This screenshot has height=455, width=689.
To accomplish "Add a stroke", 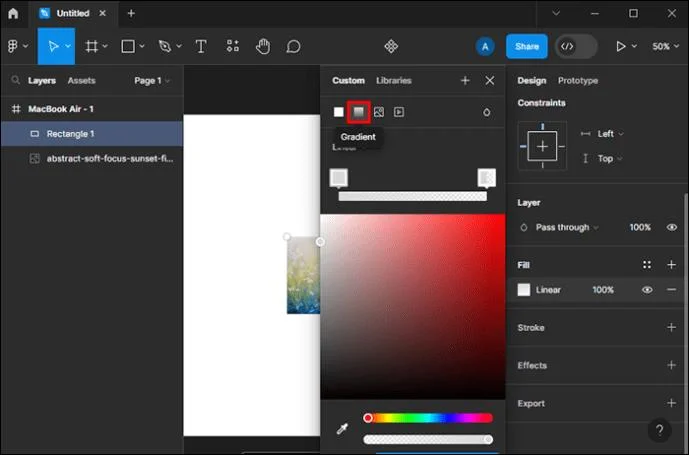I will pyautogui.click(x=671, y=328).
